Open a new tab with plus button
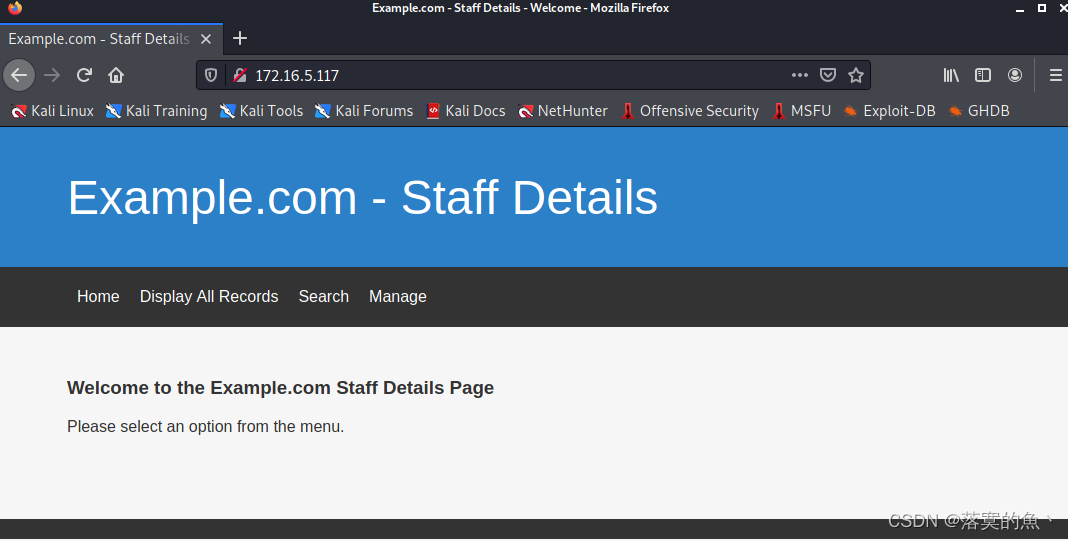This screenshot has height=541, width=1068. [240, 38]
